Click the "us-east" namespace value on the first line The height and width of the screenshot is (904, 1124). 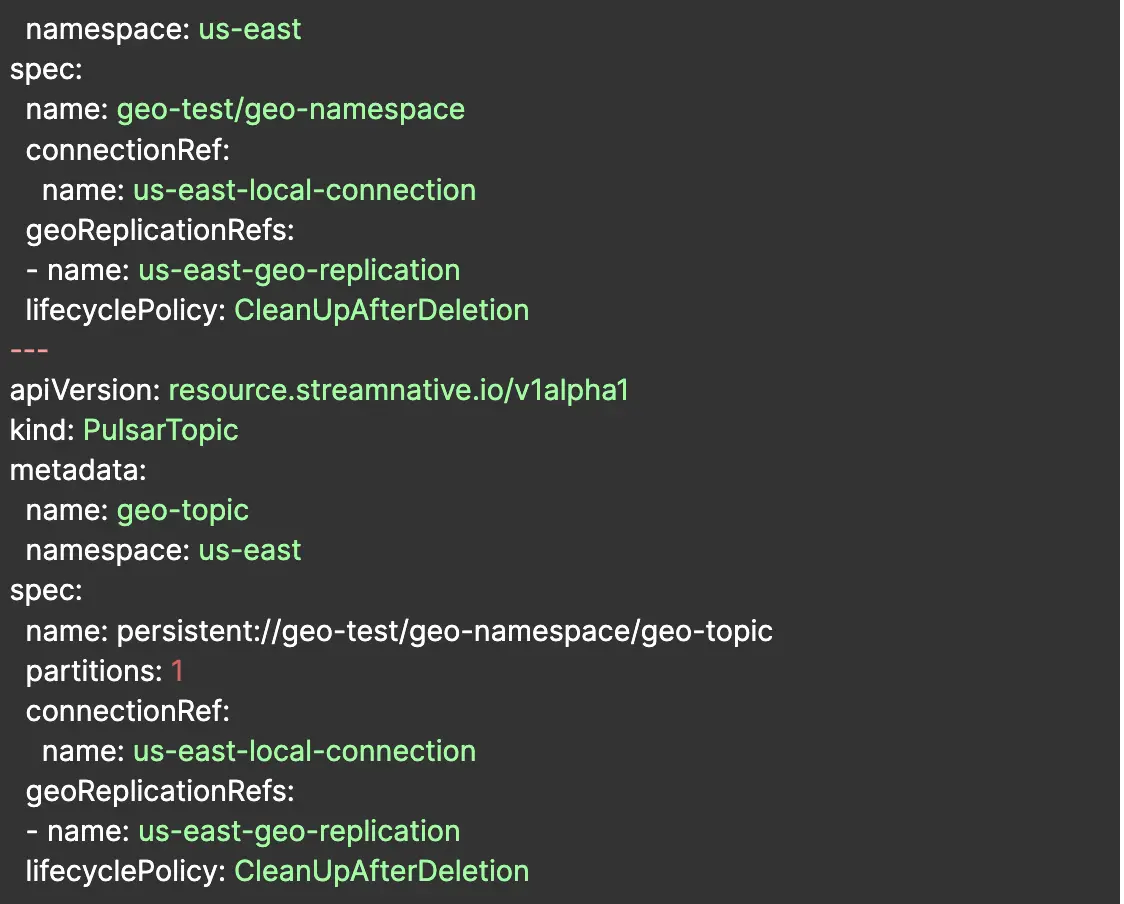[249, 29]
